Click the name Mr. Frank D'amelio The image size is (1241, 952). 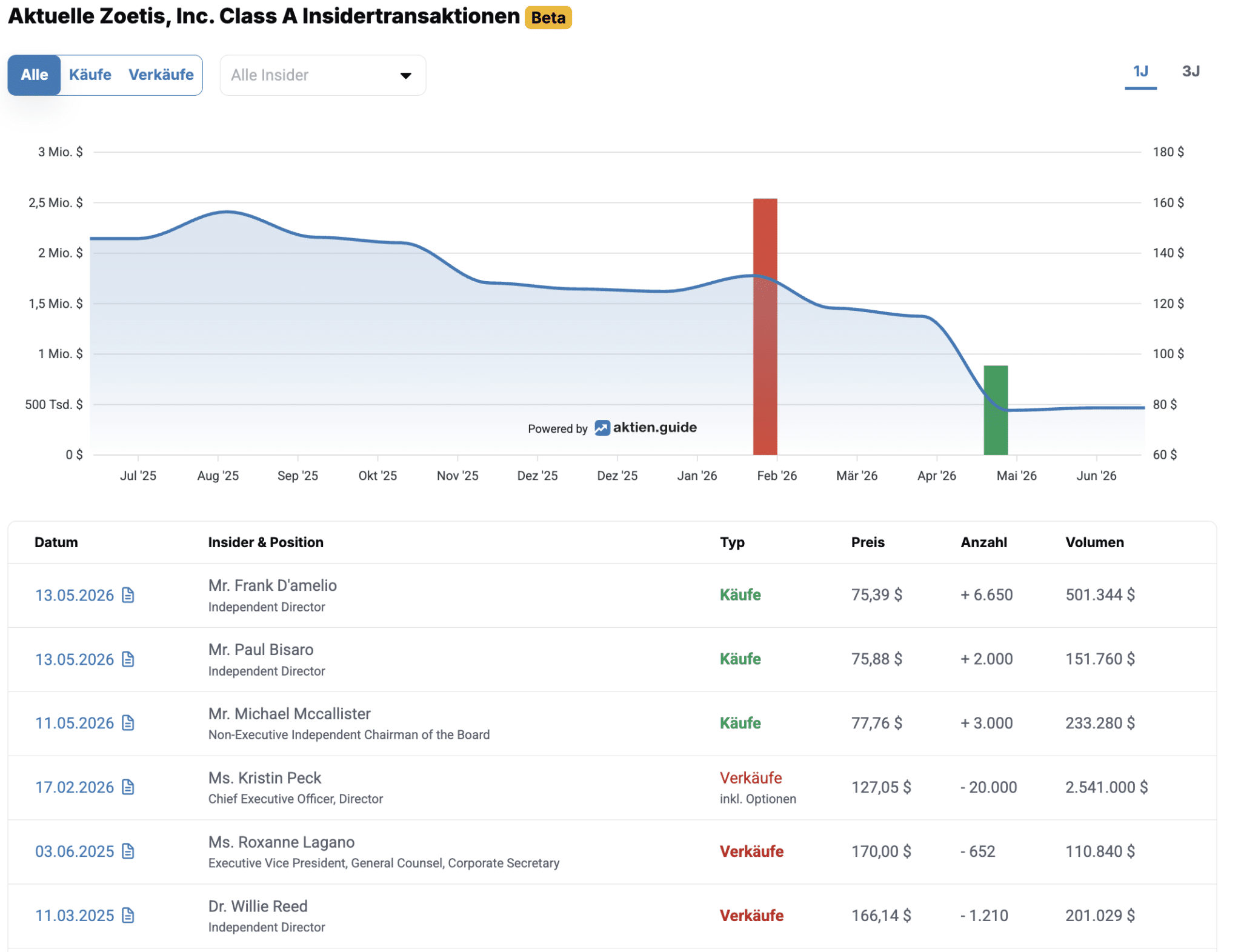(272, 585)
